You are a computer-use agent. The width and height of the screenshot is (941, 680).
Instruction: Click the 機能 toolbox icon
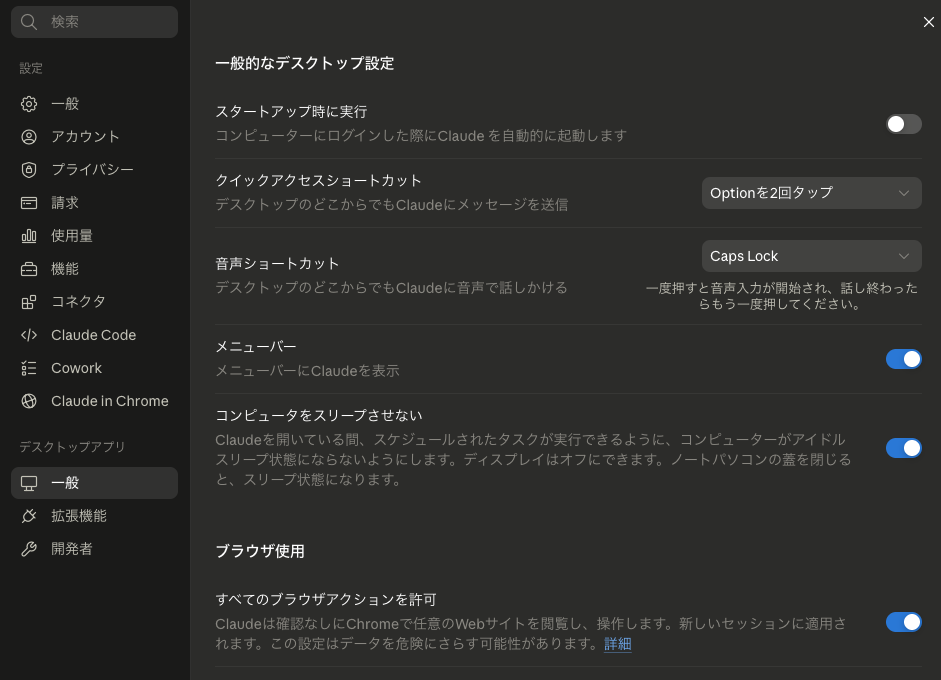[x=29, y=269]
